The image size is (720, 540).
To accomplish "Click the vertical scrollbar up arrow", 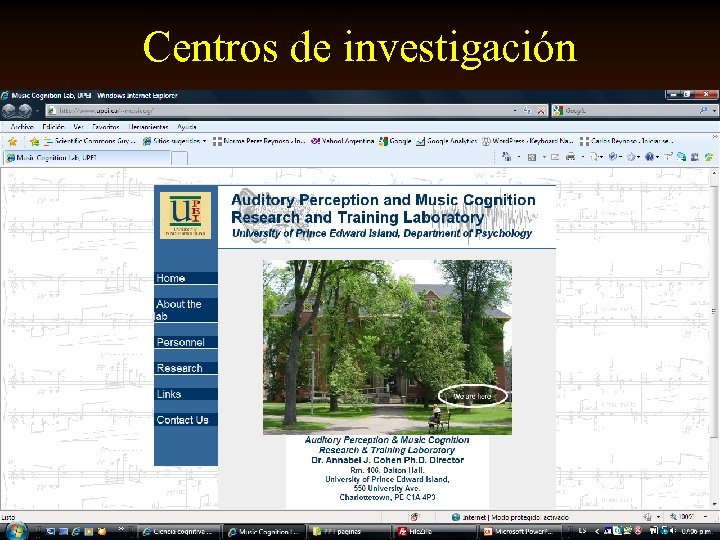I will coord(714,174).
